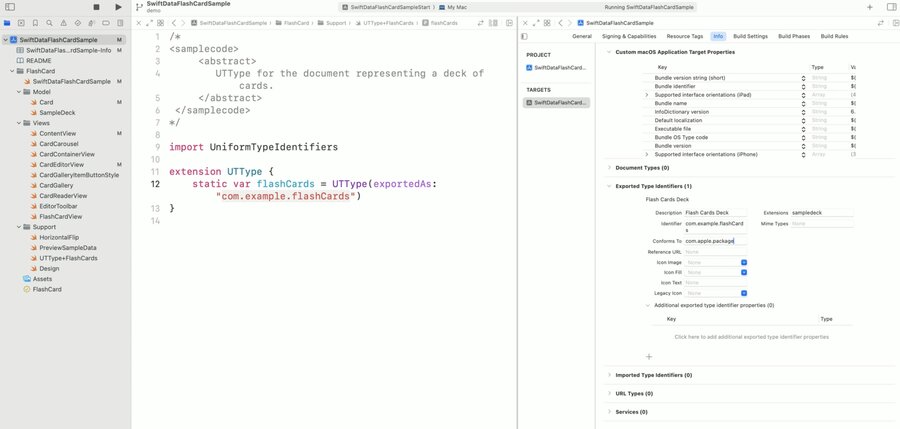Image resolution: width=900 pixels, height=429 pixels.
Task: Open UTType+FlashCards file in navigator
Action: tap(68, 258)
